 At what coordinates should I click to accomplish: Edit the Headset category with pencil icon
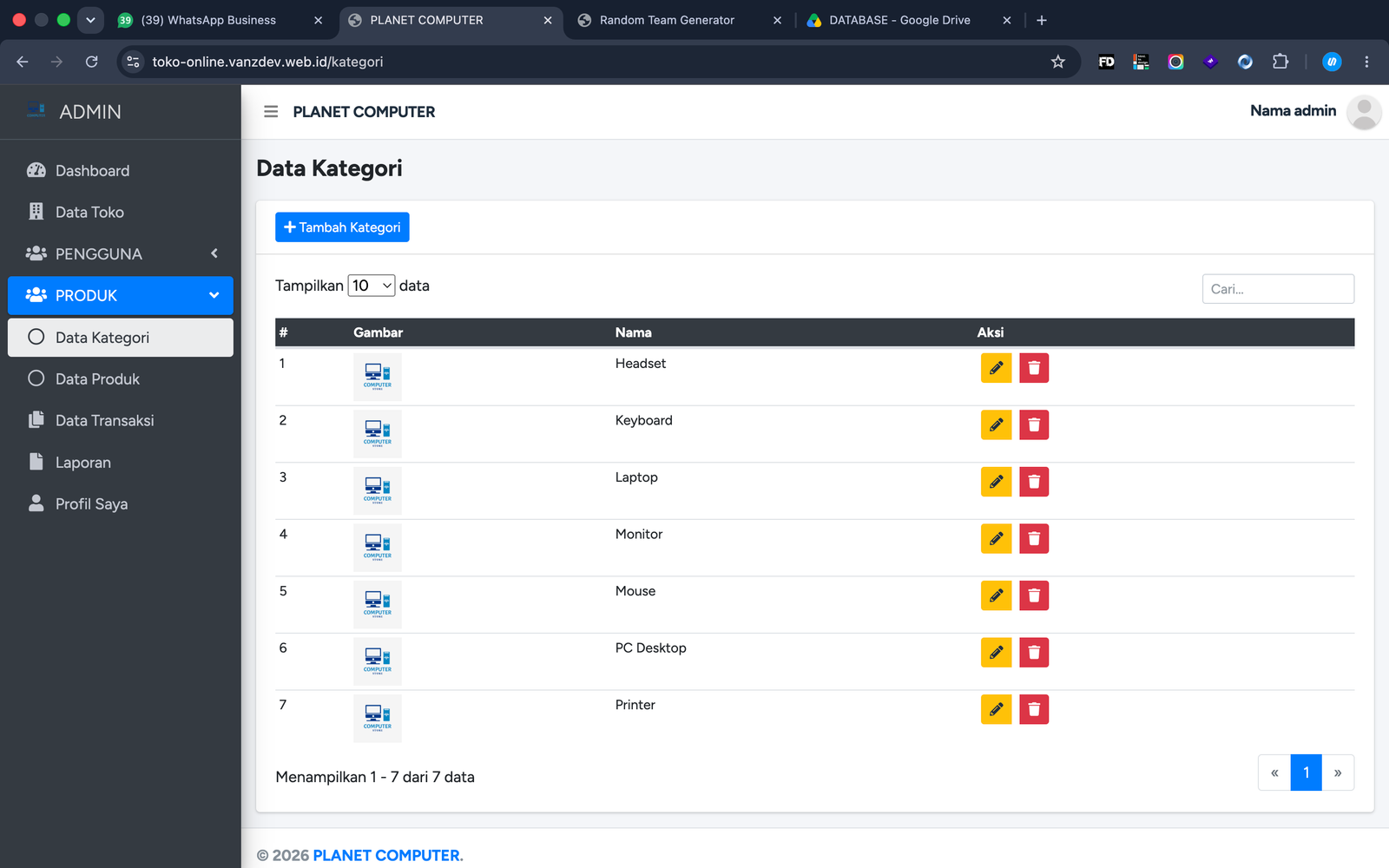[x=996, y=368]
